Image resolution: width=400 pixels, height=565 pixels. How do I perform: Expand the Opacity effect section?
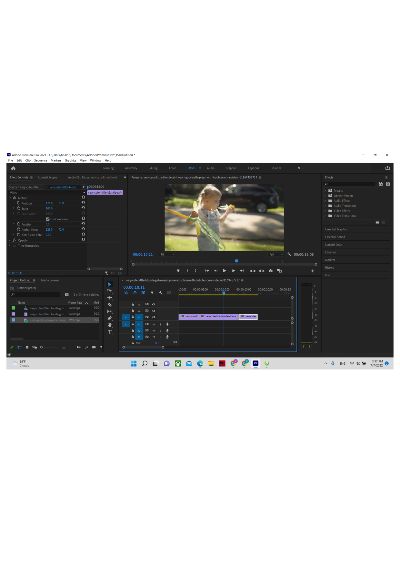[x=10, y=240]
